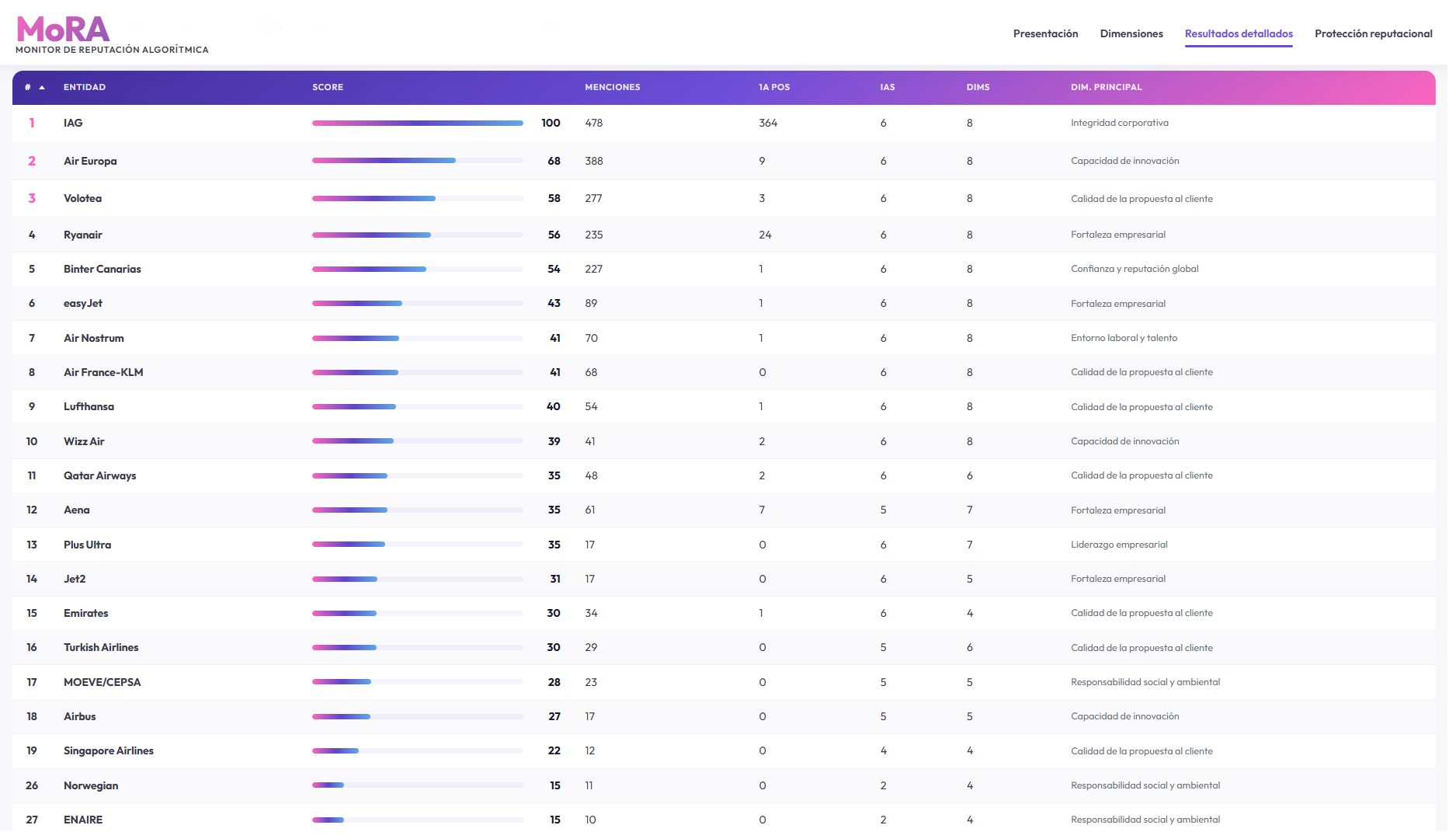Click the Volotea score bar

[418, 199]
